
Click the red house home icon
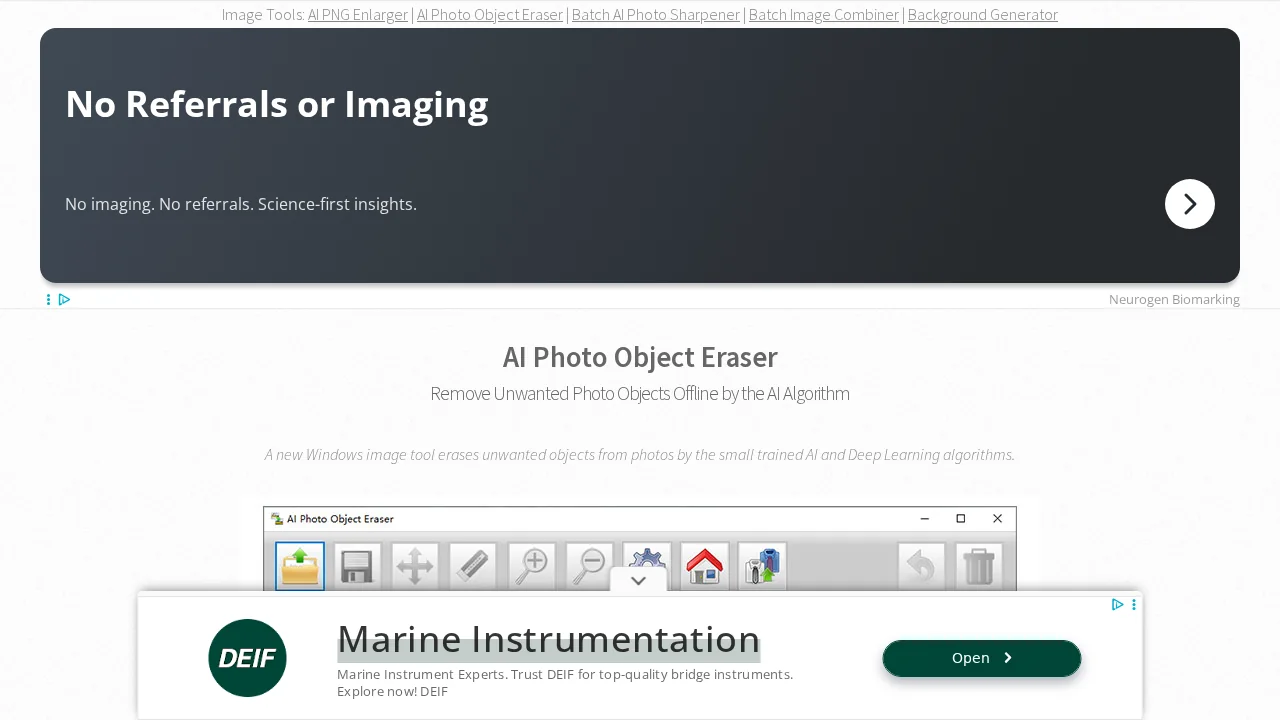(705, 566)
